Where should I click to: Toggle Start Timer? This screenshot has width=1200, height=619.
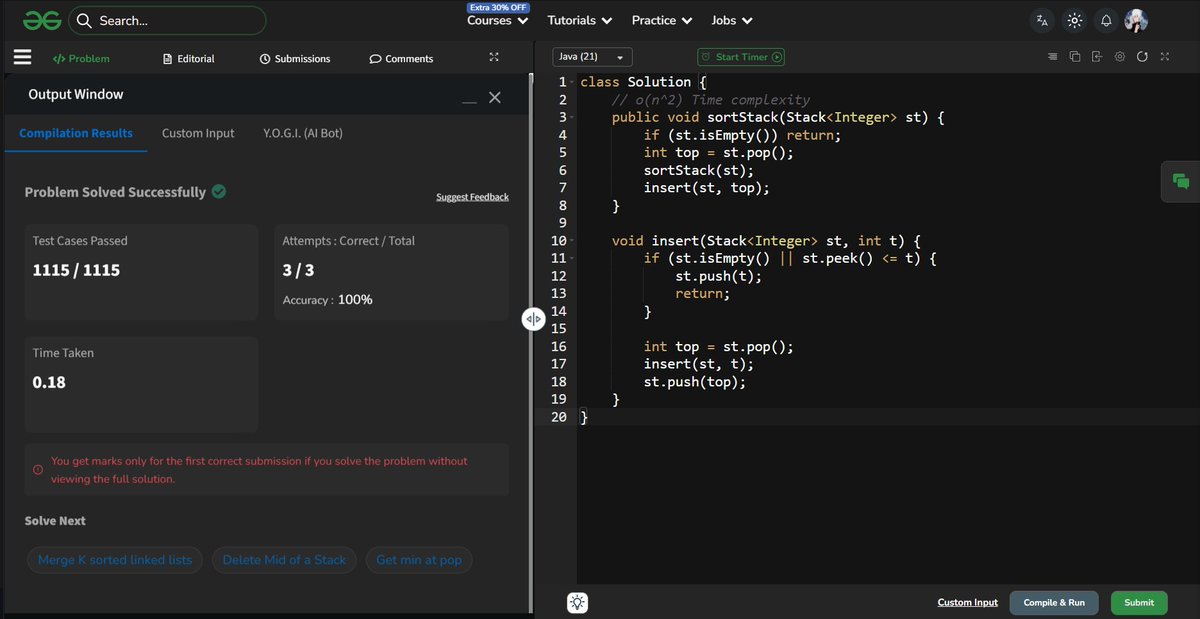pos(741,57)
